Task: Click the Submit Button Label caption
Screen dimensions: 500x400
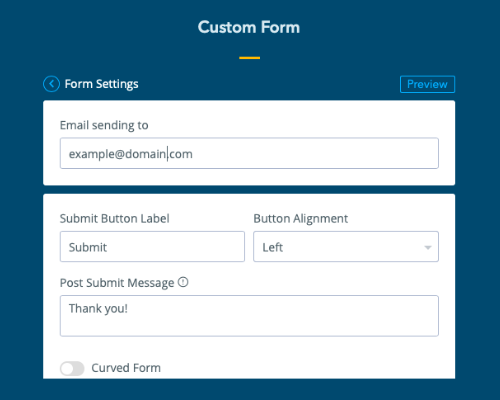Action: tap(115, 219)
